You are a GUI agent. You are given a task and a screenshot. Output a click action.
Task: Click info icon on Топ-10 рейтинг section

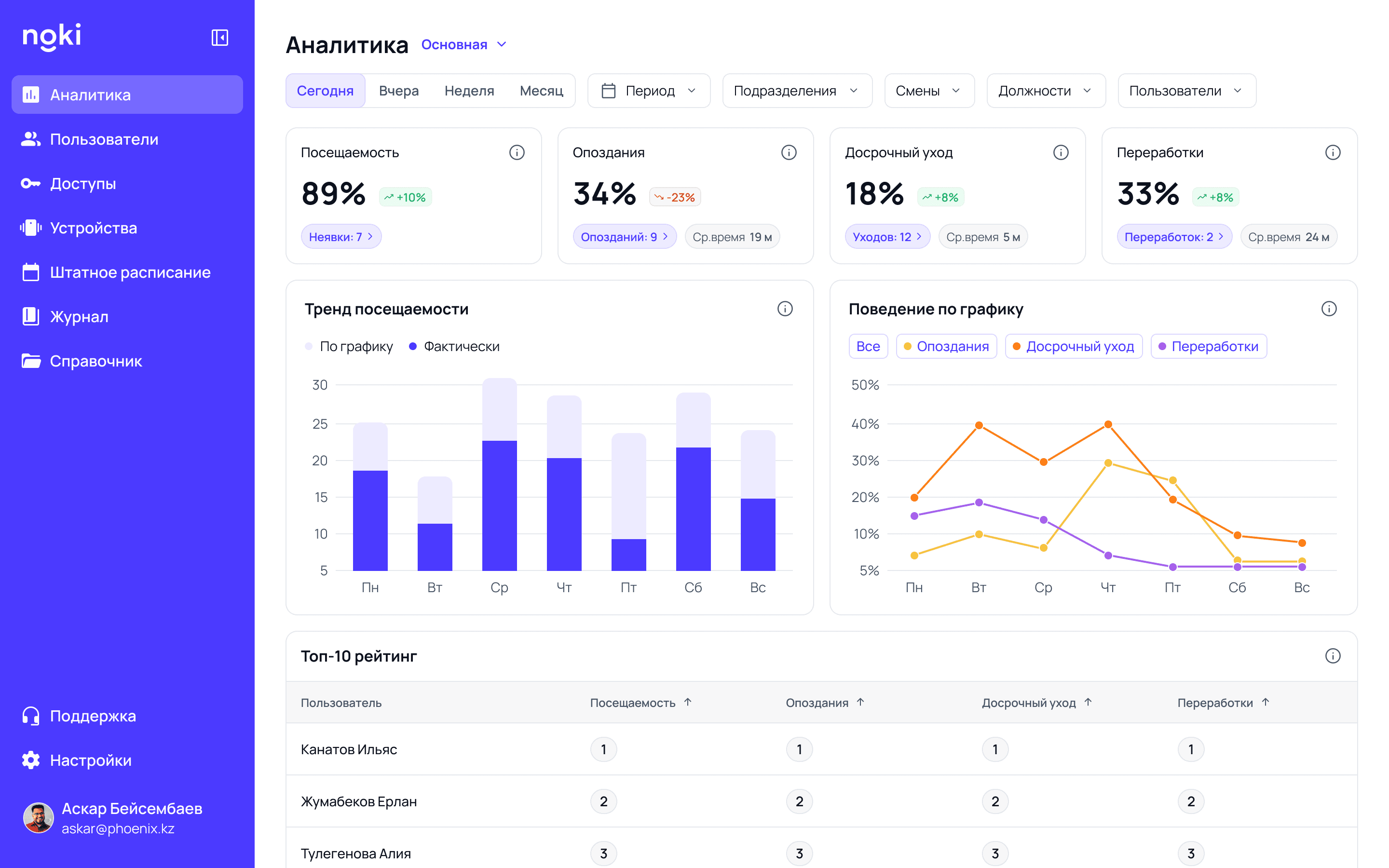[1332, 656]
